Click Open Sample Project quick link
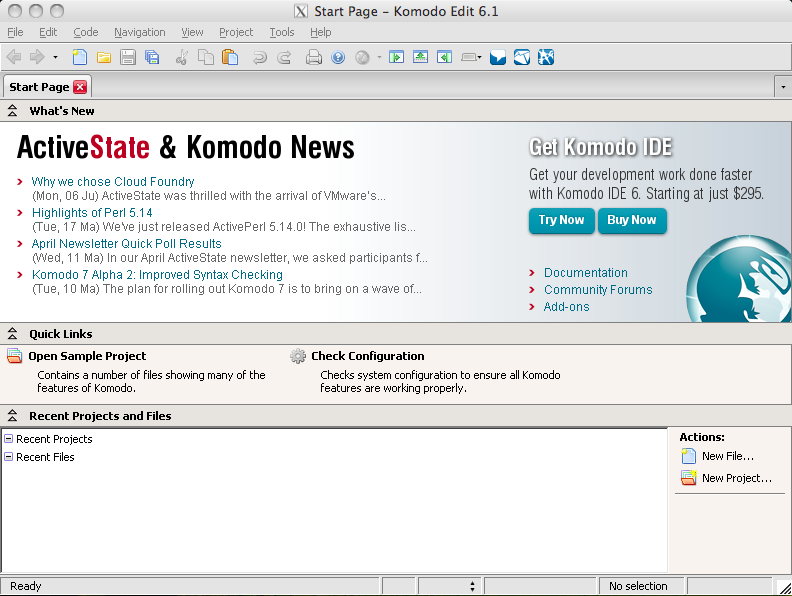 point(87,356)
